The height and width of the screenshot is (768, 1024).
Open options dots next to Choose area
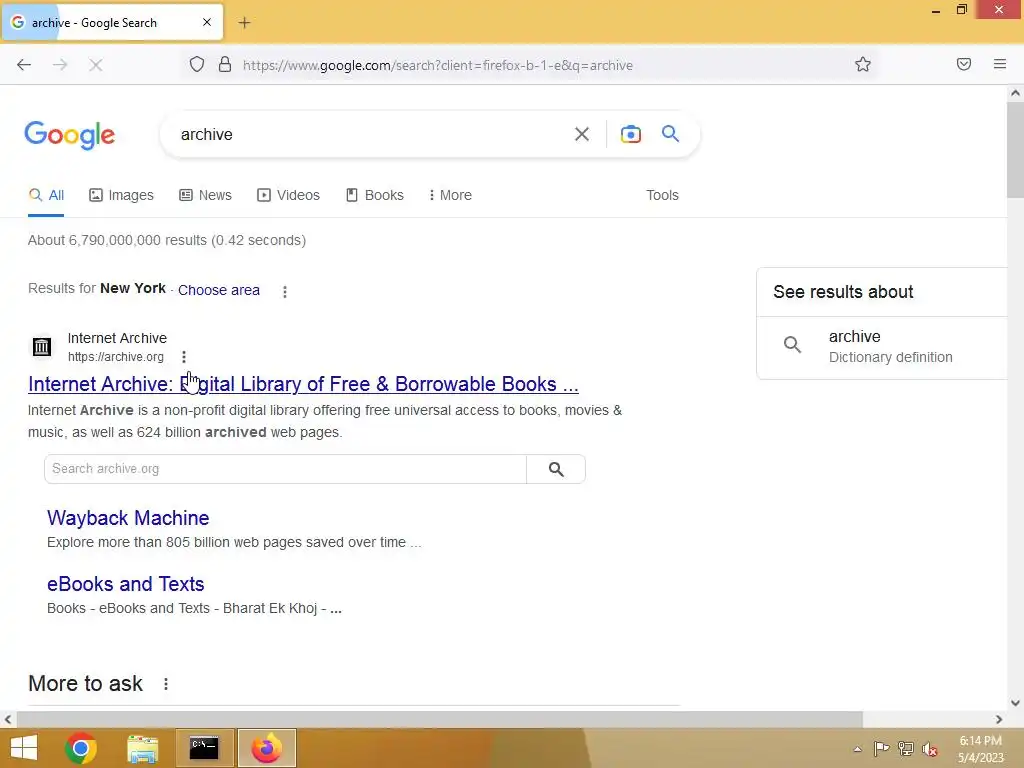point(285,291)
